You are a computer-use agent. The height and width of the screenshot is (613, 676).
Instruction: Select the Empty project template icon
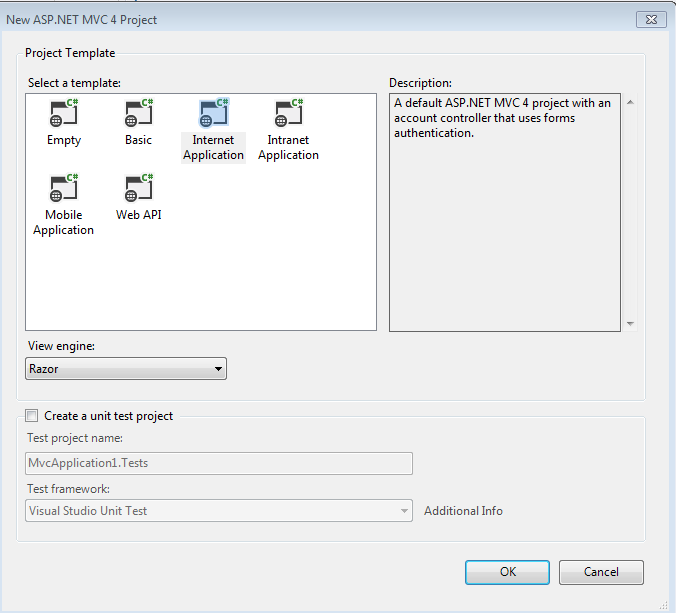64,114
